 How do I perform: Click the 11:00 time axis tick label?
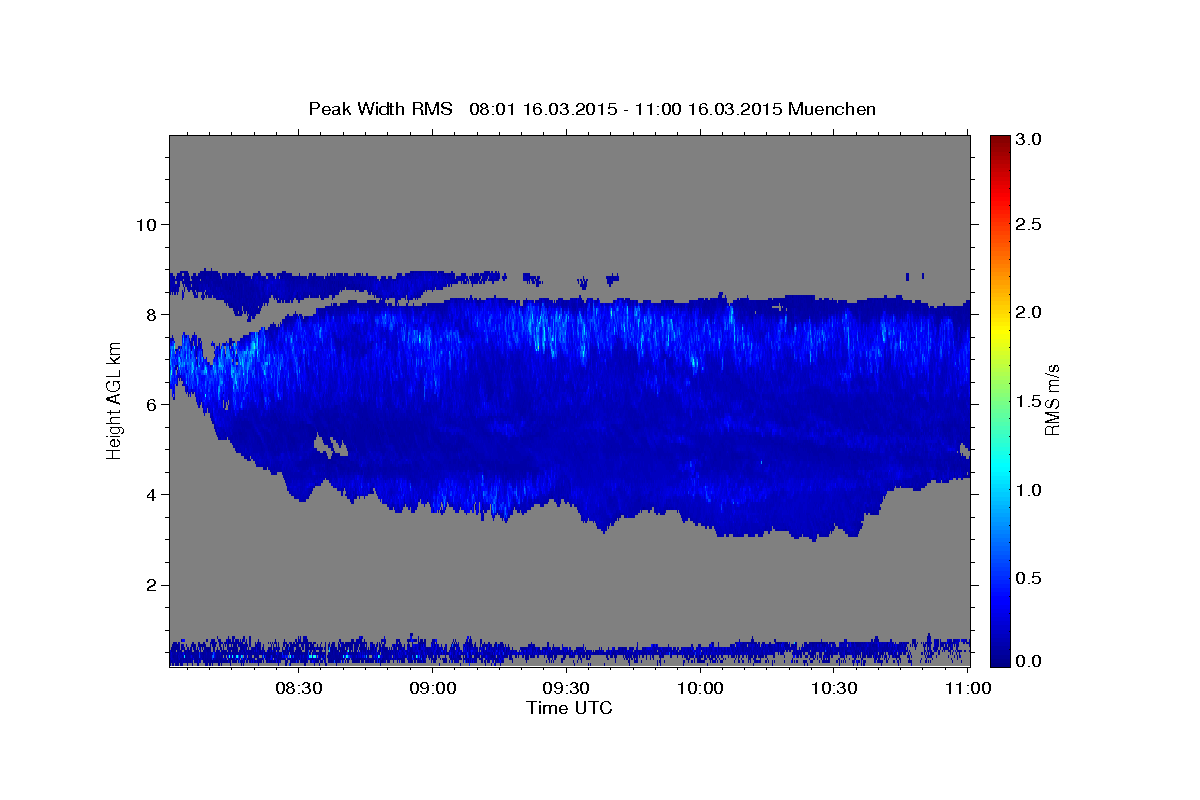(x=967, y=689)
